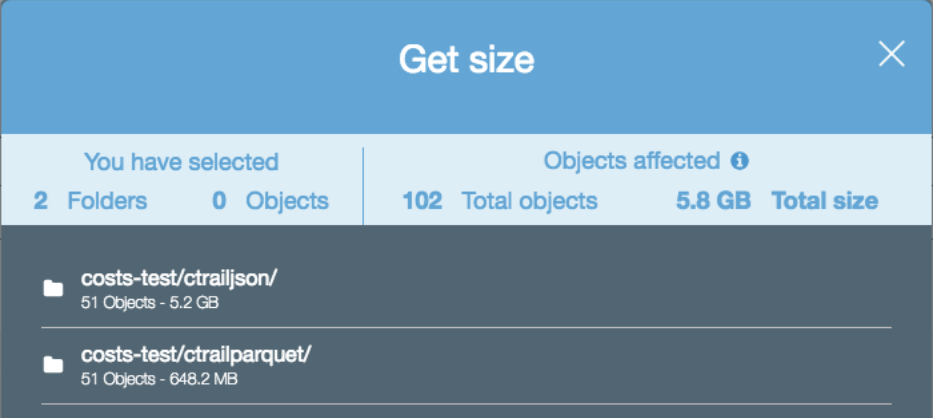Click the 5.8 GB value
This screenshot has width=934, height=418.
coord(713,201)
